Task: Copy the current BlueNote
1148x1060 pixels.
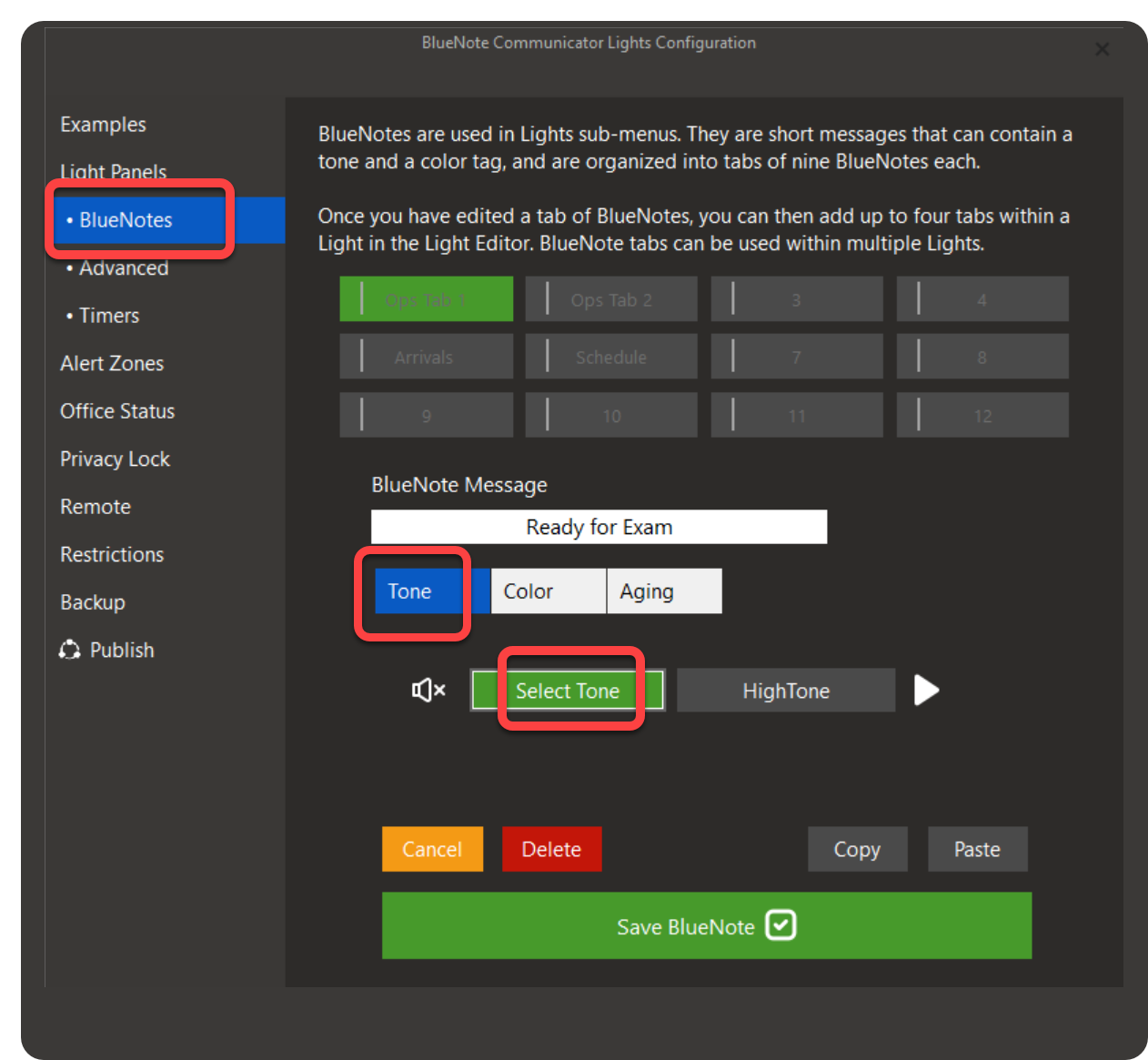Action: click(857, 849)
